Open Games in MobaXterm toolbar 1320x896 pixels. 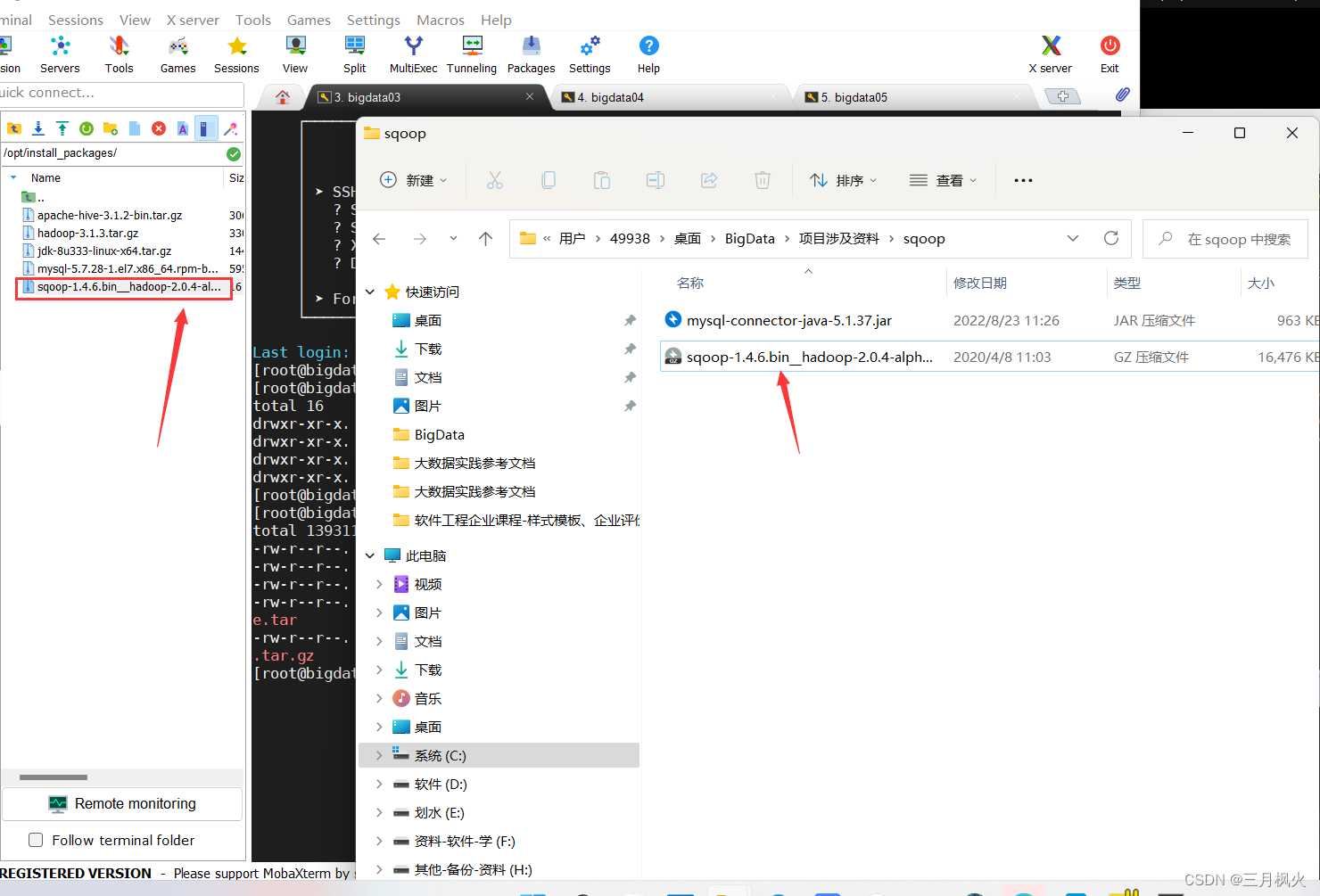[177, 54]
